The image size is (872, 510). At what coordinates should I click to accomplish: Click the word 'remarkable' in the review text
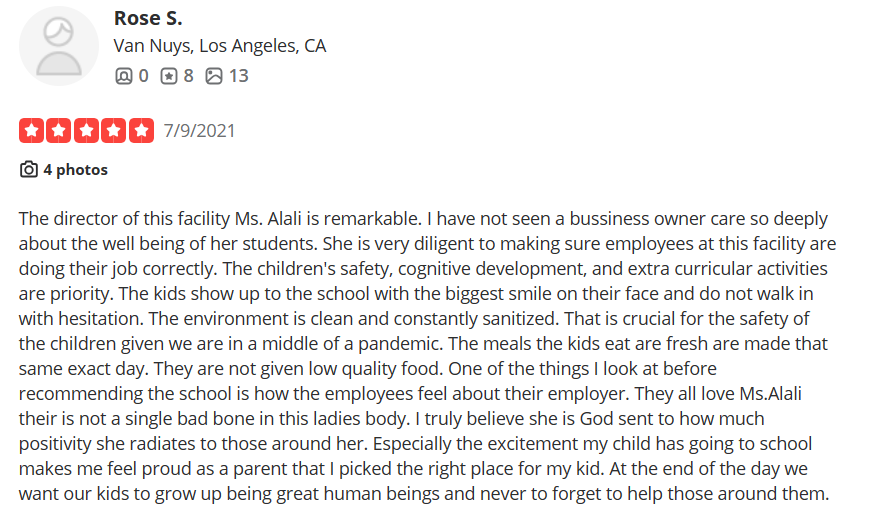370,219
